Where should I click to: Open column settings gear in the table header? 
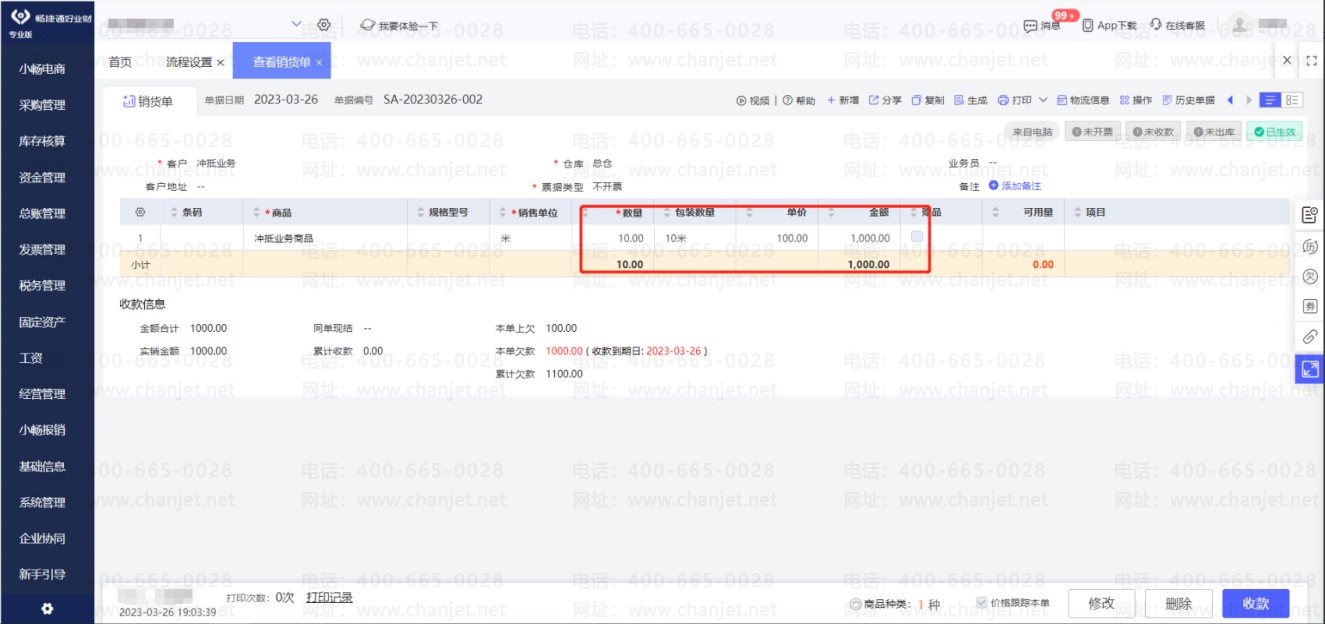click(140, 212)
